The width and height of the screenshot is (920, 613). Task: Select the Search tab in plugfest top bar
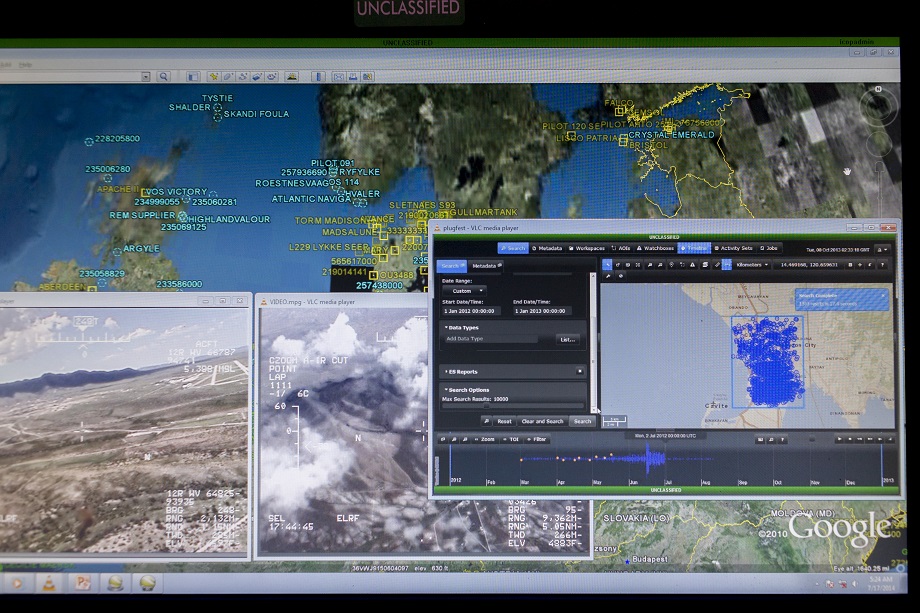[513, 248]
